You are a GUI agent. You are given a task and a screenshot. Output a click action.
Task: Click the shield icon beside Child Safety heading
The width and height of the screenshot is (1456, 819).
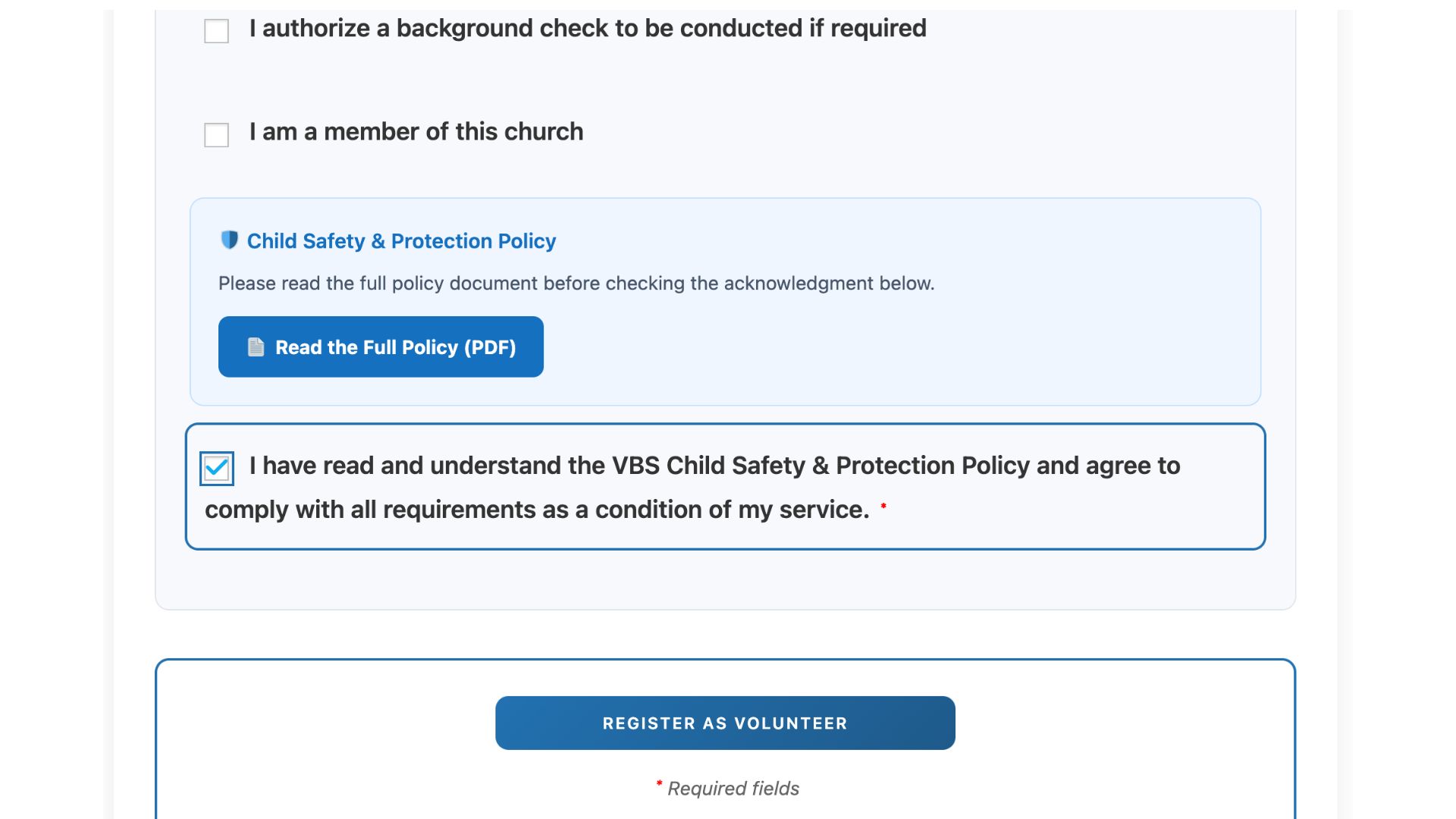pos(229,240)
